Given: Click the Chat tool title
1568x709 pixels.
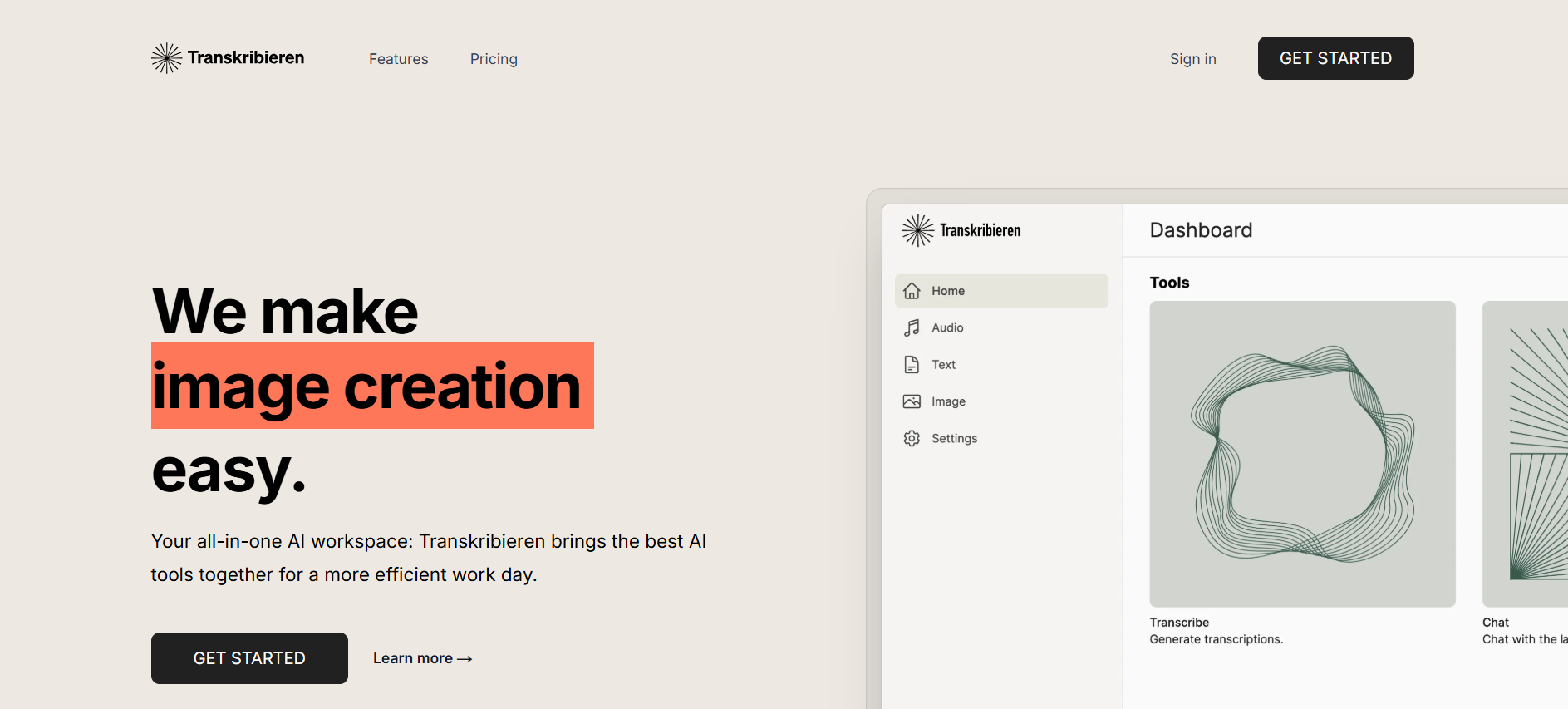Looking at the screenshot, I should [x=1496, y=623].
